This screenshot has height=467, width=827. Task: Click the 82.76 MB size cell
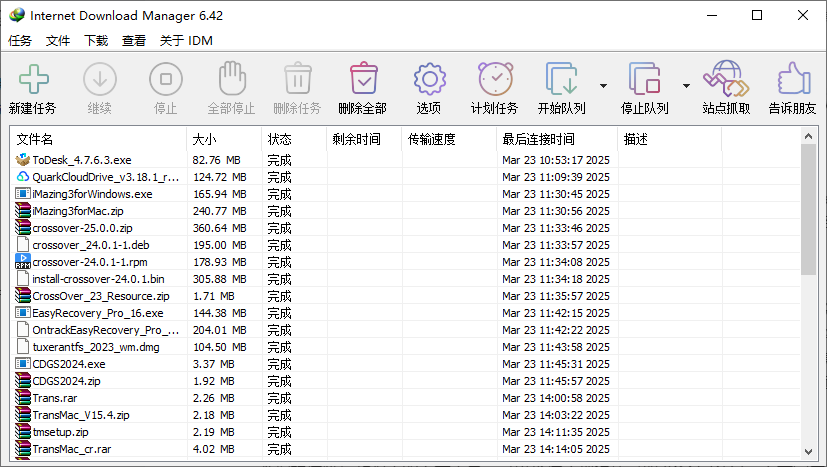click(217, 160)
